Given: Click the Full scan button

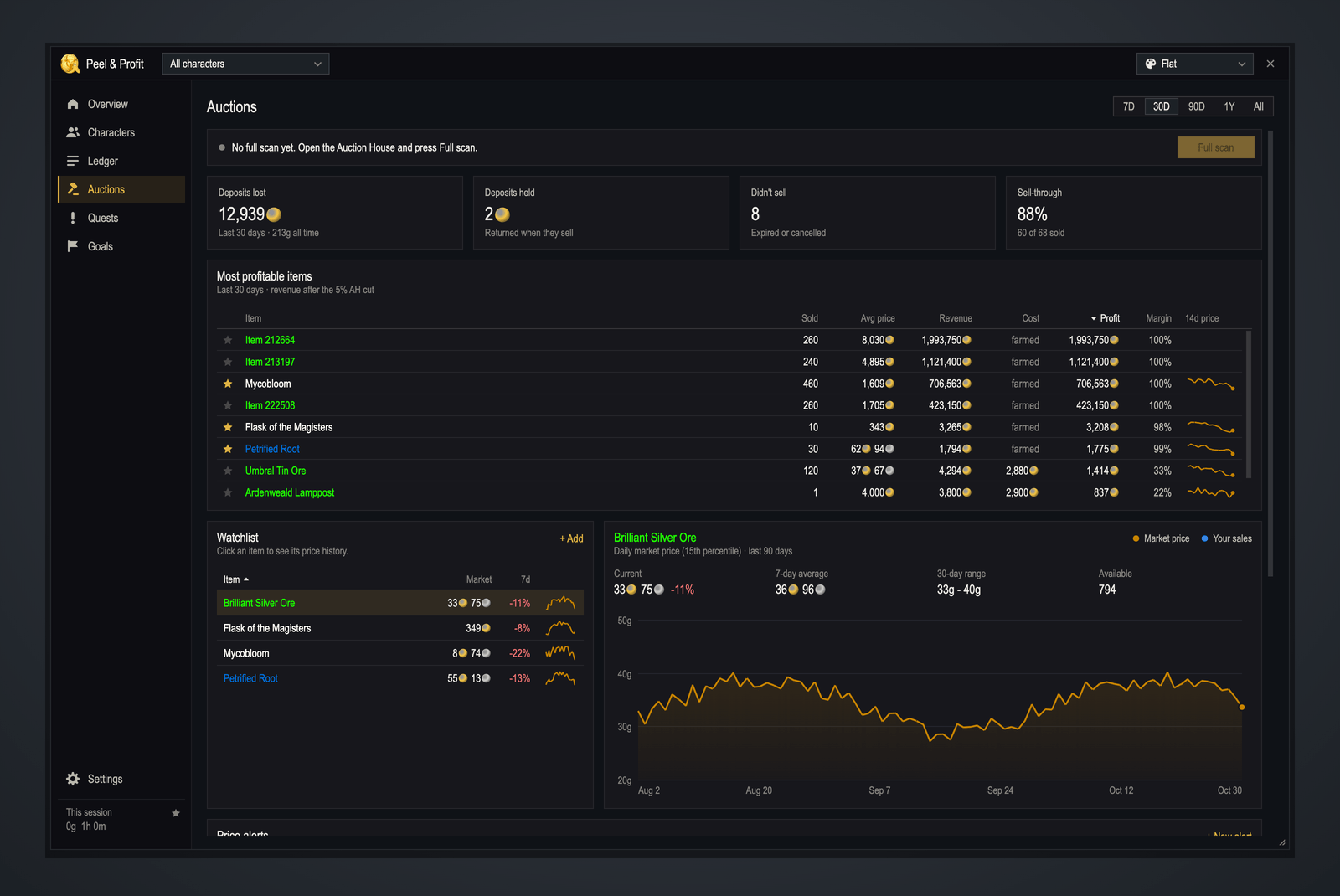Looking at the screenshot, I should pyautogui.click(x=1215, y=147).
